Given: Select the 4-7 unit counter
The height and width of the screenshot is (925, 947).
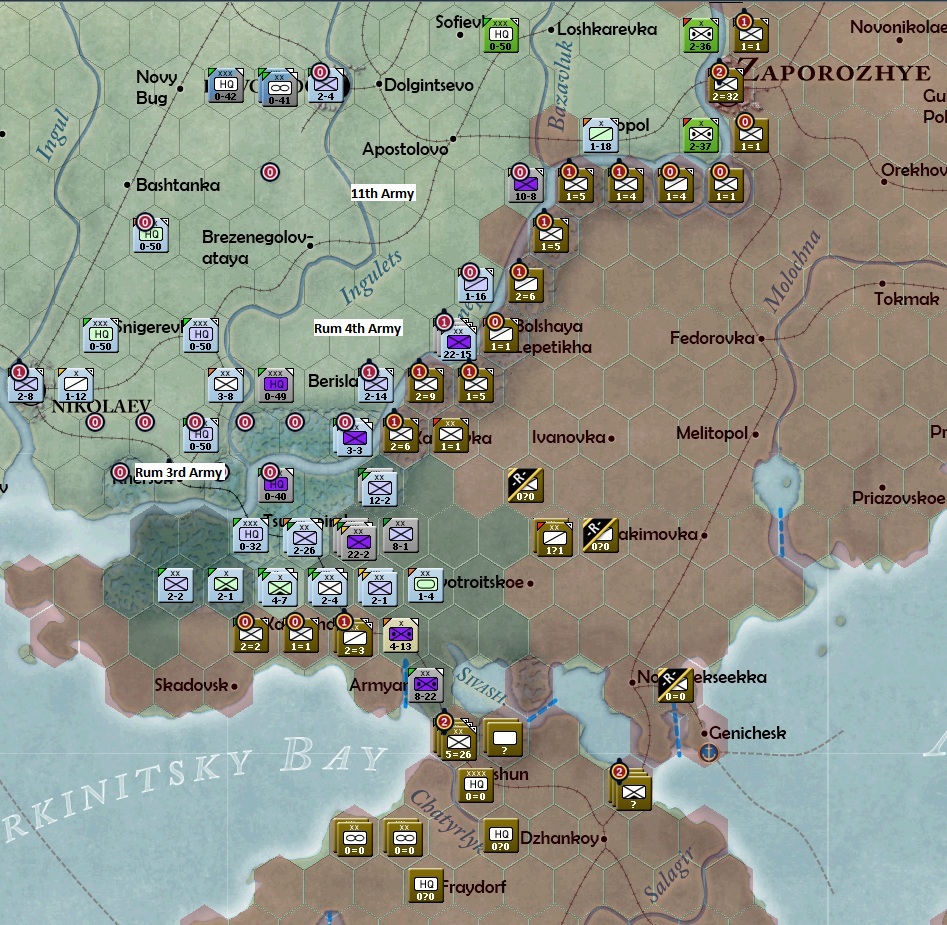Looking at the screenshot, I should point(278,588).
